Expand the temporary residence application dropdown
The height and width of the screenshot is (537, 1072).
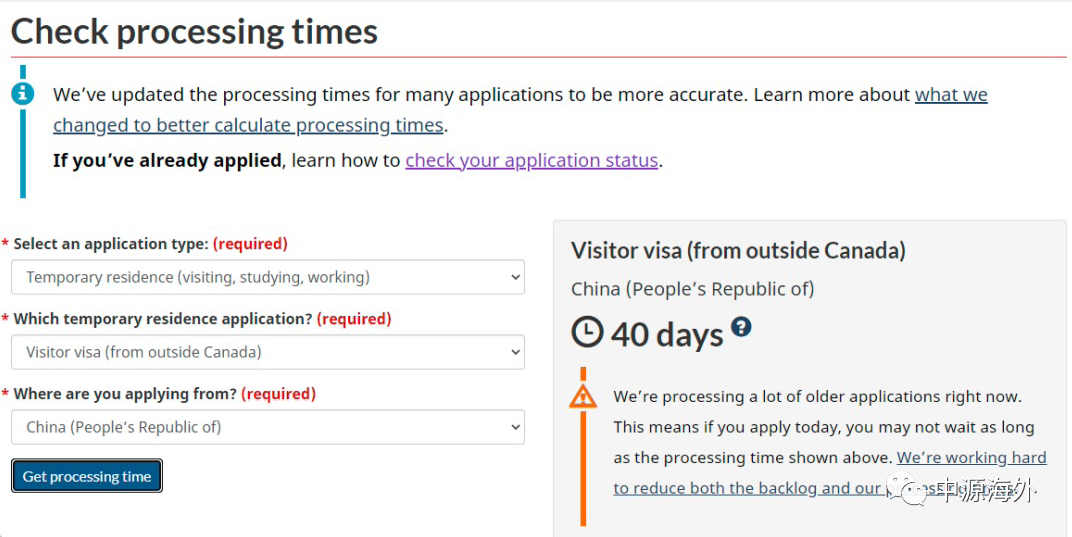[268, 352]
